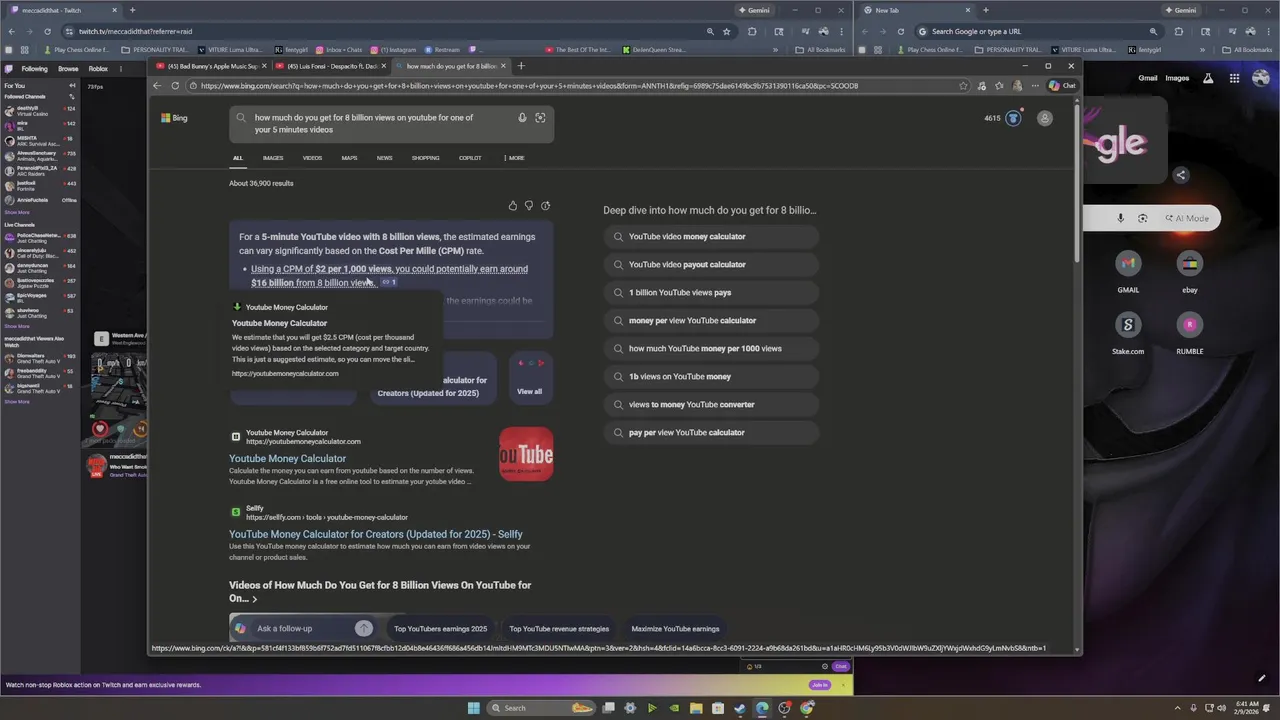The image size is (1280, 720).
Task: Switch to IMAGES search tab
Action: [273, 158]
